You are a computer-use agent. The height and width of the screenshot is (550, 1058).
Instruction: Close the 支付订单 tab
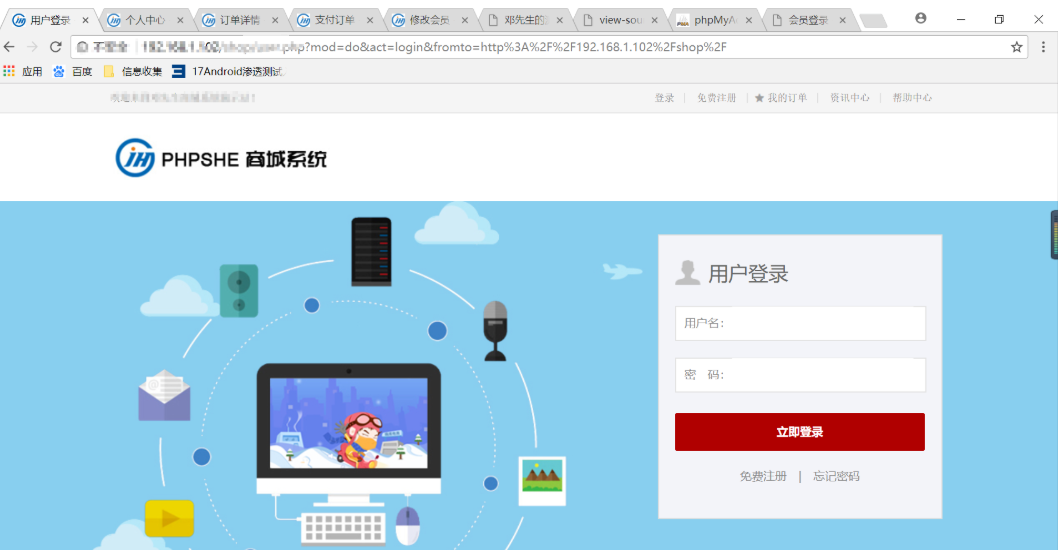(370, 20)
